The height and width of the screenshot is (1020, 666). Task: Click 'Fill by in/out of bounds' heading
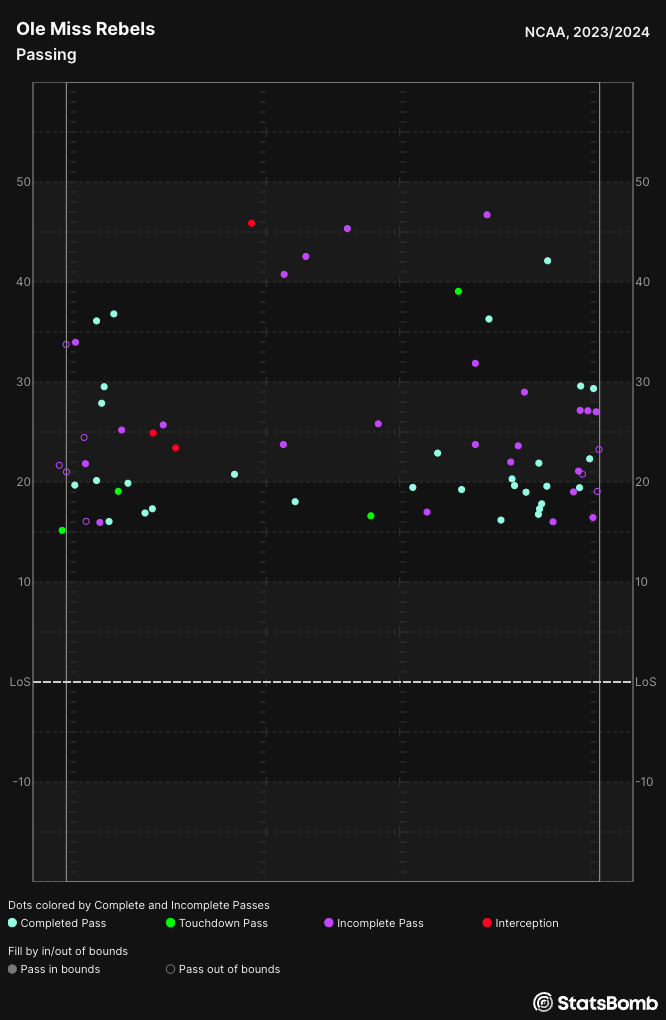pos(68,951)
